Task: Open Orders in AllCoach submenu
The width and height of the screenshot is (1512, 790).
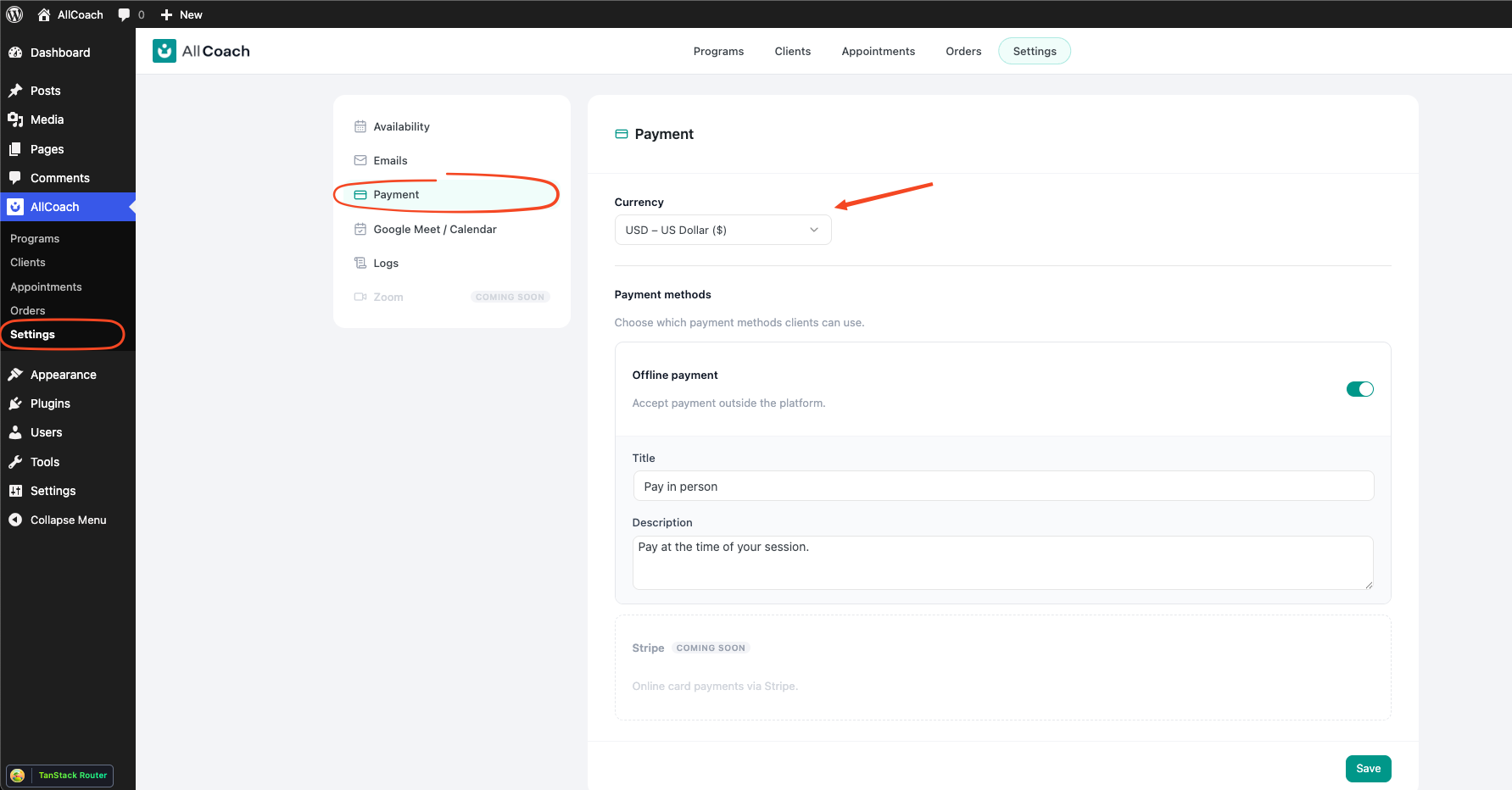Action: pyautogui.click(x=28, y=310)
